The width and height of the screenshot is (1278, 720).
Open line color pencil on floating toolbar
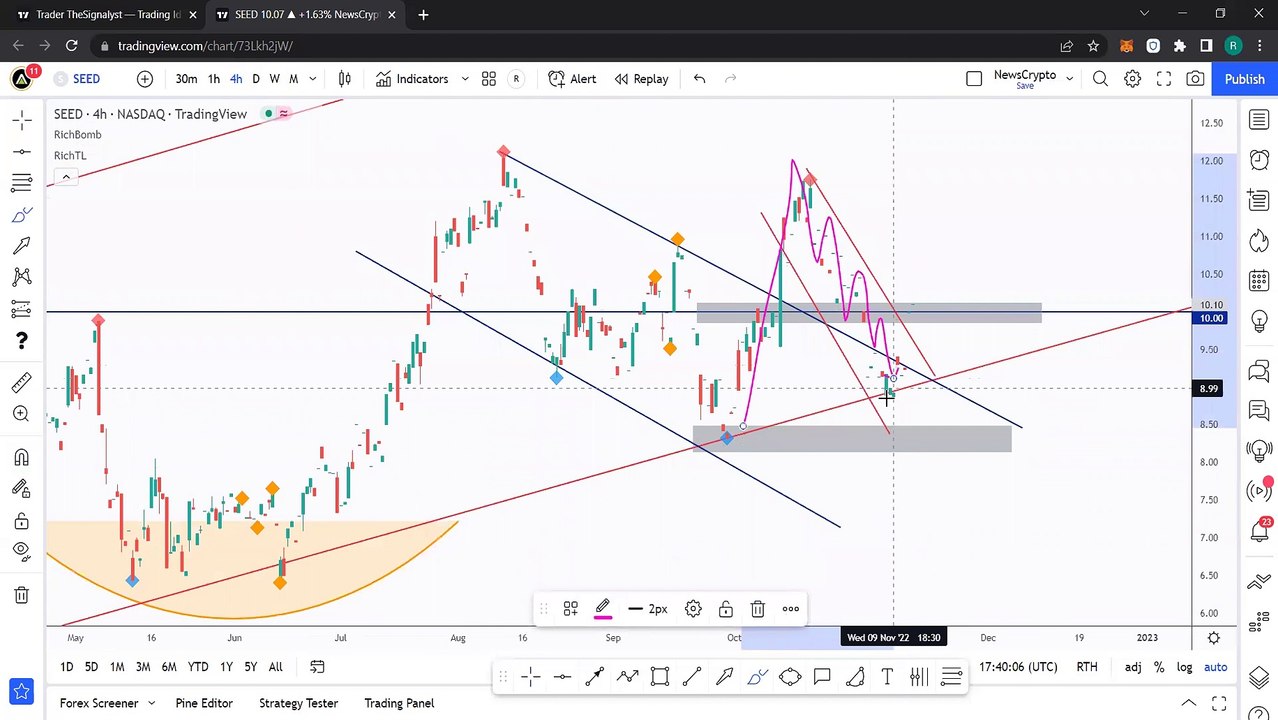point(603,608)
